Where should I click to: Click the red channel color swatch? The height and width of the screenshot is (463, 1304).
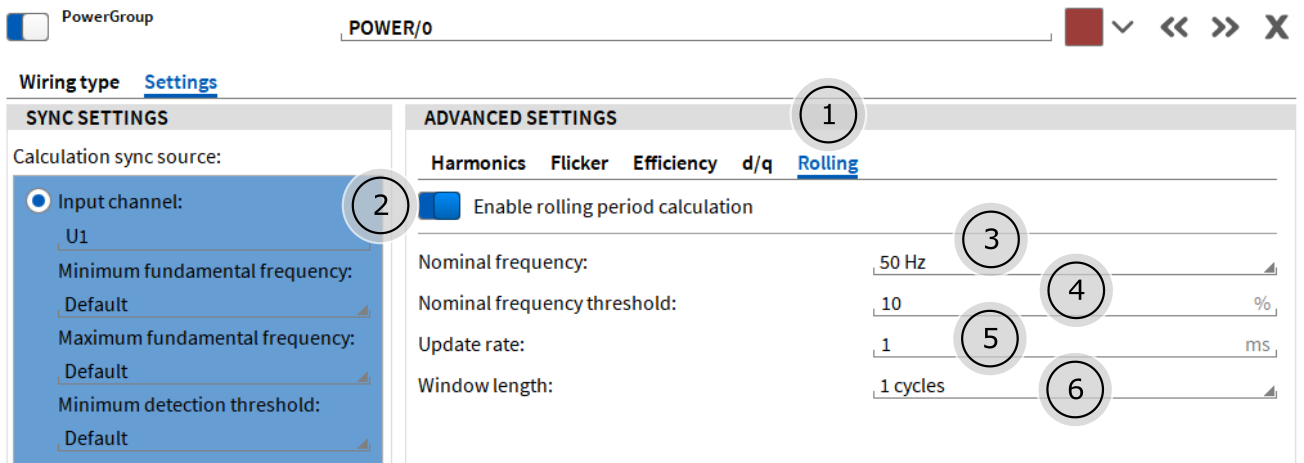tap(1084, 27)
